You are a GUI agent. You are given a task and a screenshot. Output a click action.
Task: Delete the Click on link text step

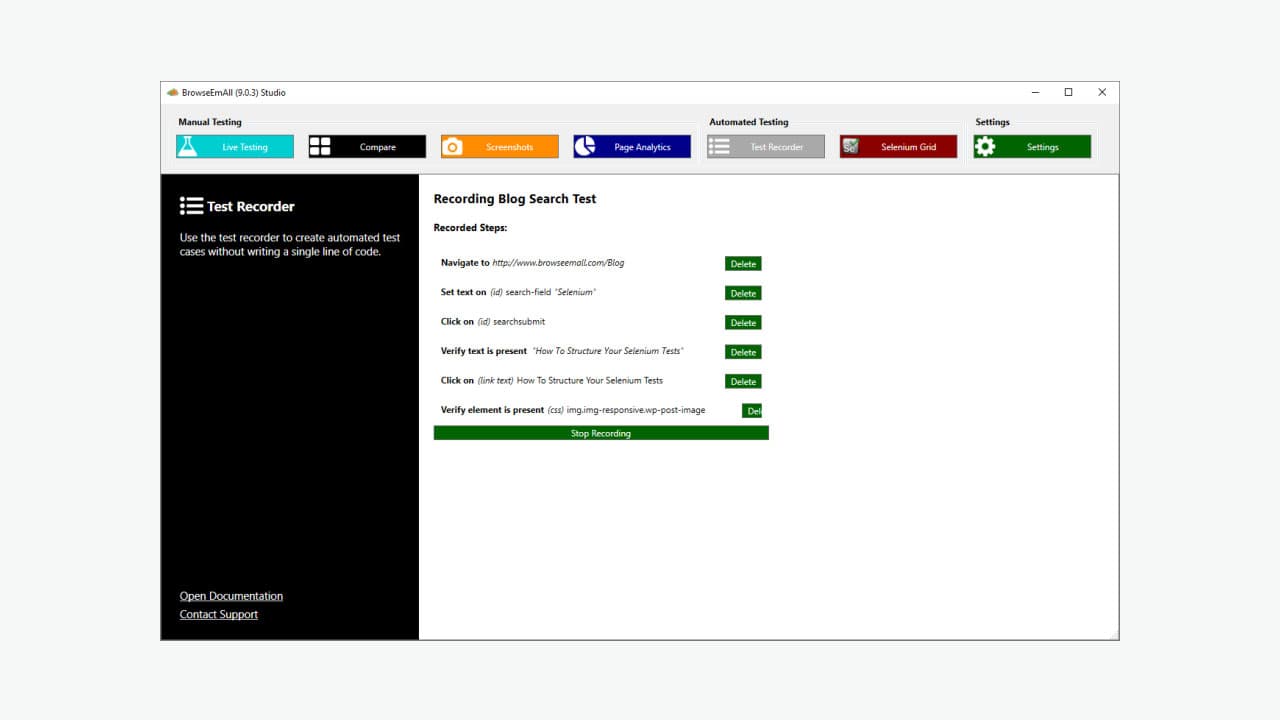(743, 381)
